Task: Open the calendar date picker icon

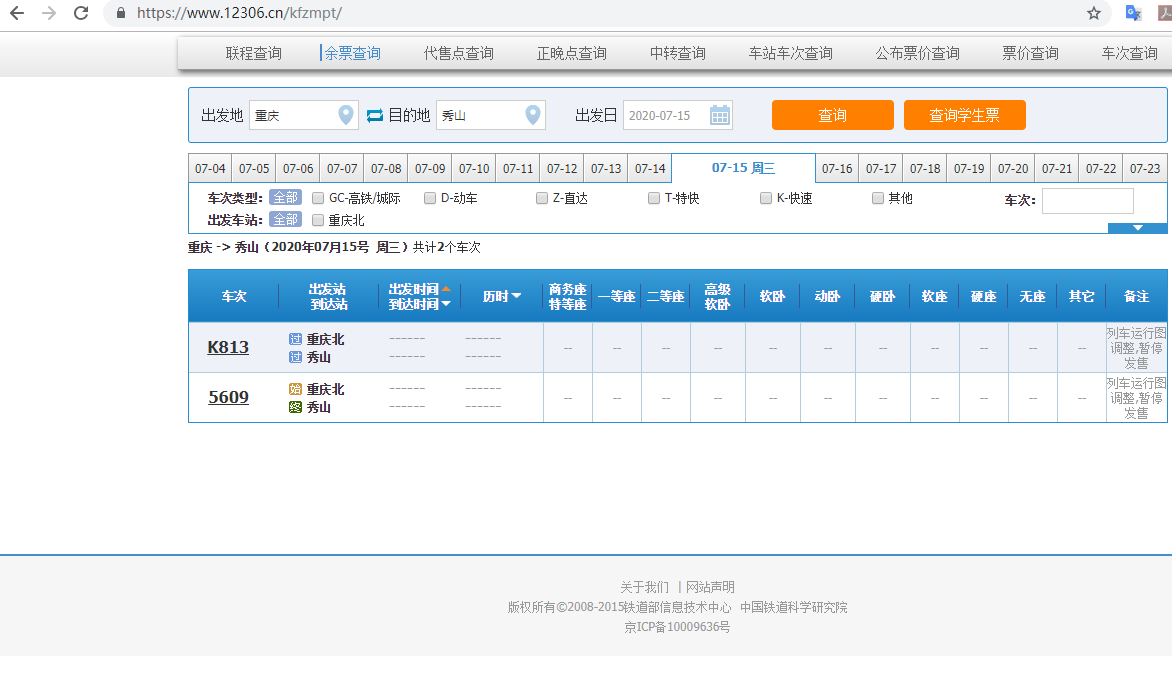Action: (x=719, y=115)
